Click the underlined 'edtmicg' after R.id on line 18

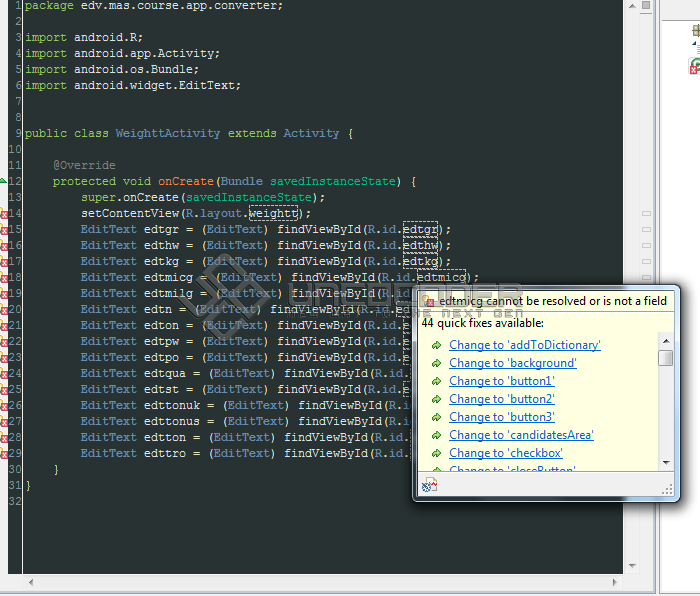[441, 278]
